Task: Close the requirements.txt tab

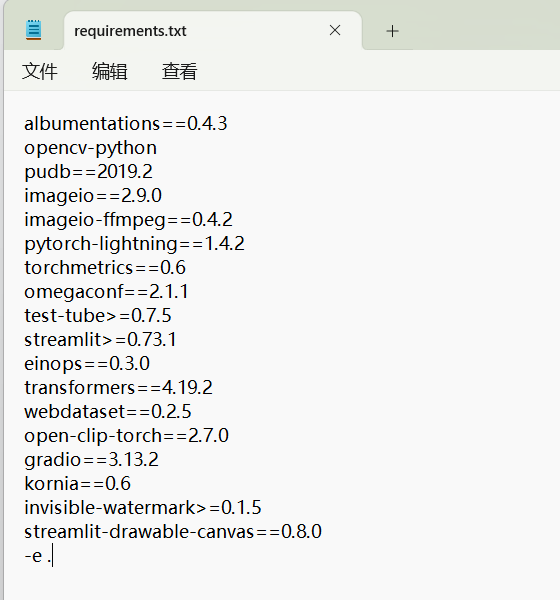Action: (335, 30)
